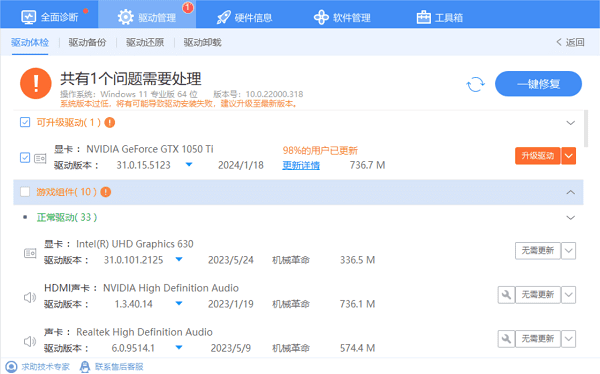Click the alert icon beside 可升级驱动
Image resolution: width=600 pixels, height=374 pixels.
click(x=110, y=122)
